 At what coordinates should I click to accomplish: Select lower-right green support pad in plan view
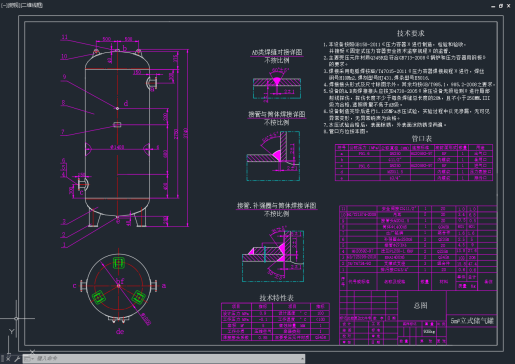click(138, 297)
